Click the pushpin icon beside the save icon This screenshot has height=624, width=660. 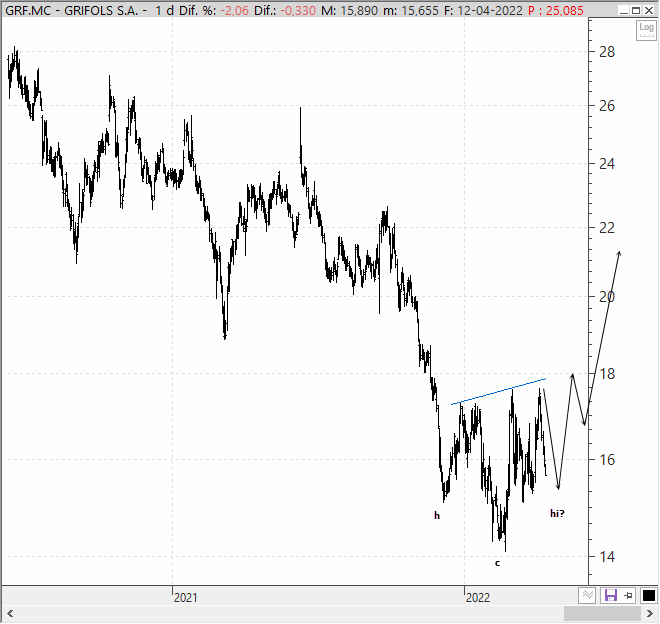(629, 595)
